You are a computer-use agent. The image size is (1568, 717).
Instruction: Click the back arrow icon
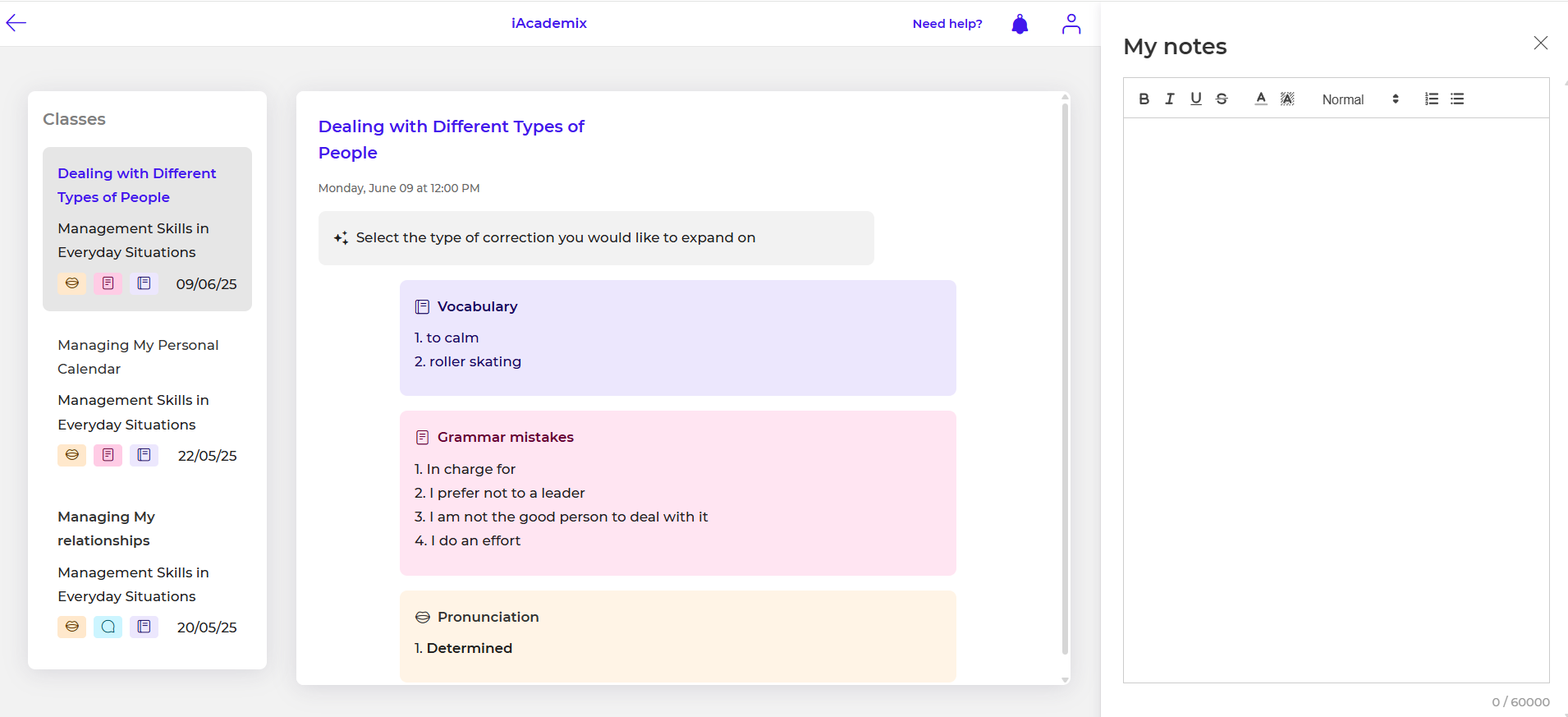(x=16, y=23)
